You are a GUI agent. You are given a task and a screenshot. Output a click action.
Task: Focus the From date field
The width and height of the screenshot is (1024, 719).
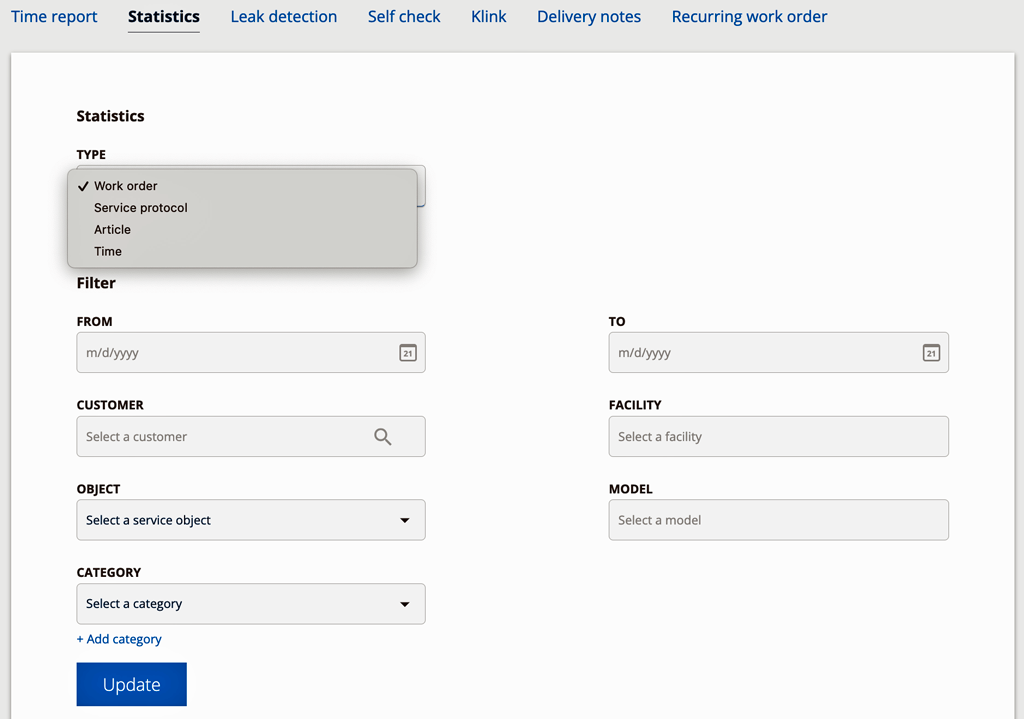[251, 353]
